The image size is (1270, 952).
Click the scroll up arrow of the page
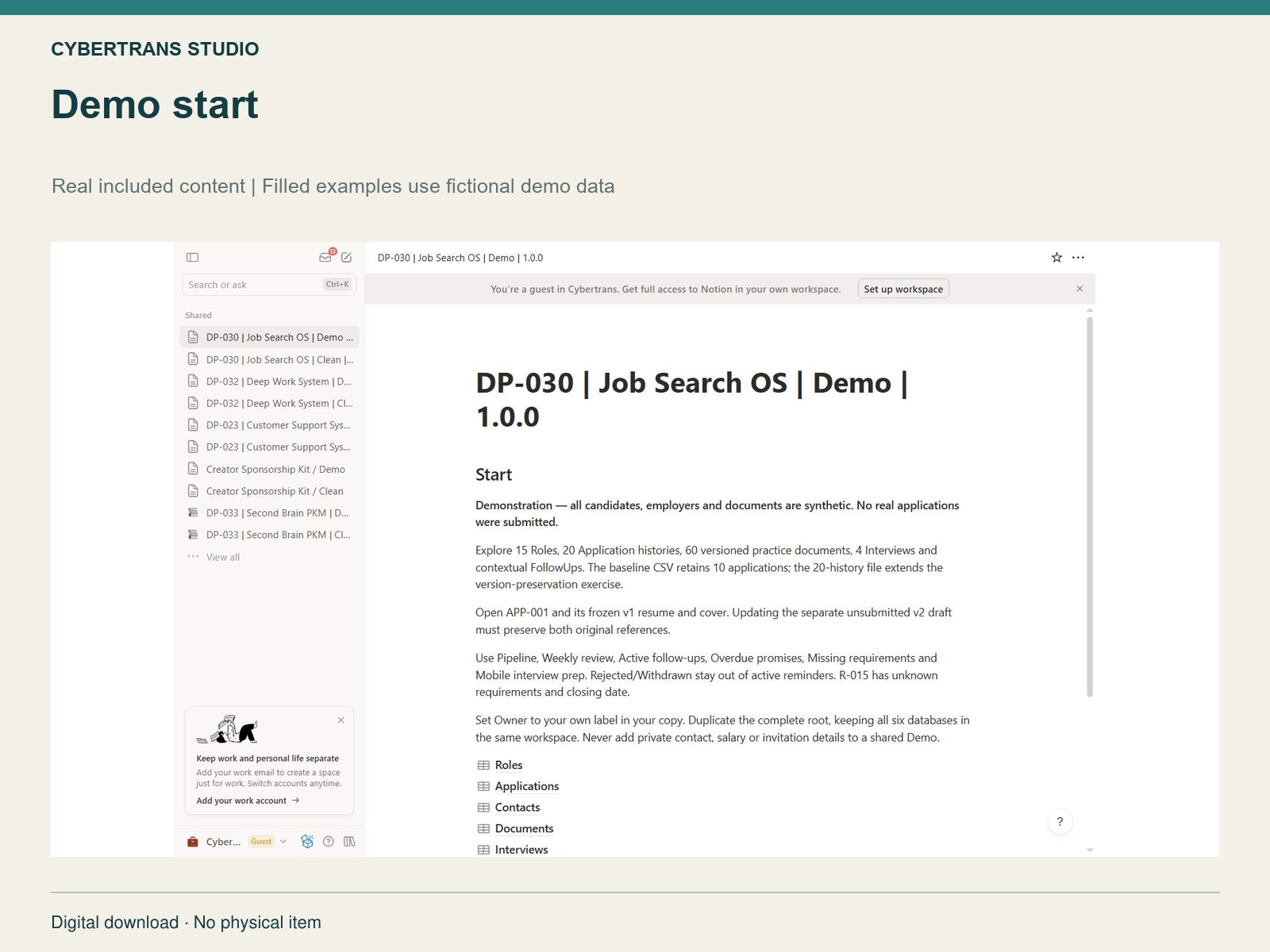point(1090,310)
